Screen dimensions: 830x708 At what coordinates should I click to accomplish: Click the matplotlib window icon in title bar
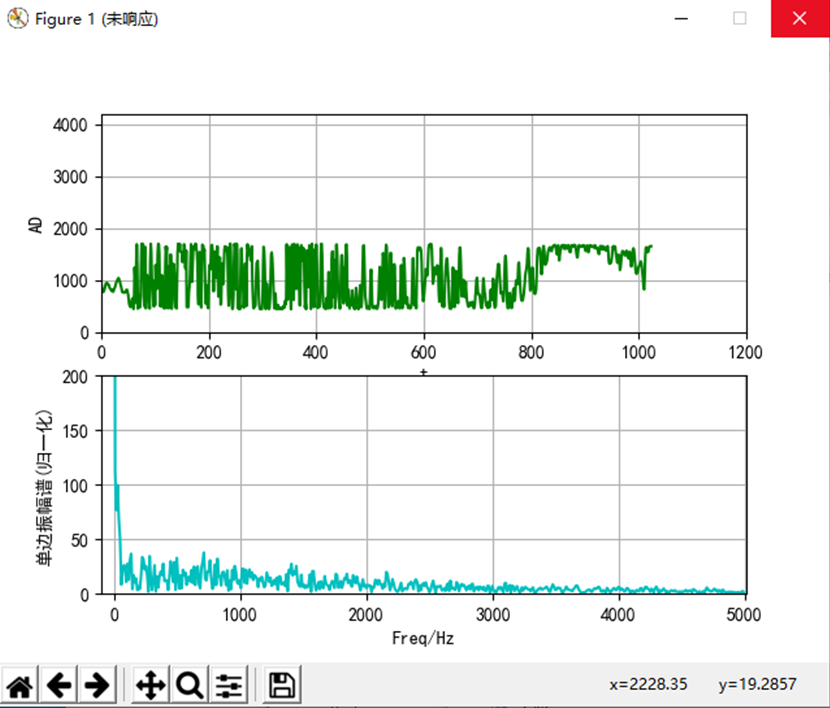point(17,19)
